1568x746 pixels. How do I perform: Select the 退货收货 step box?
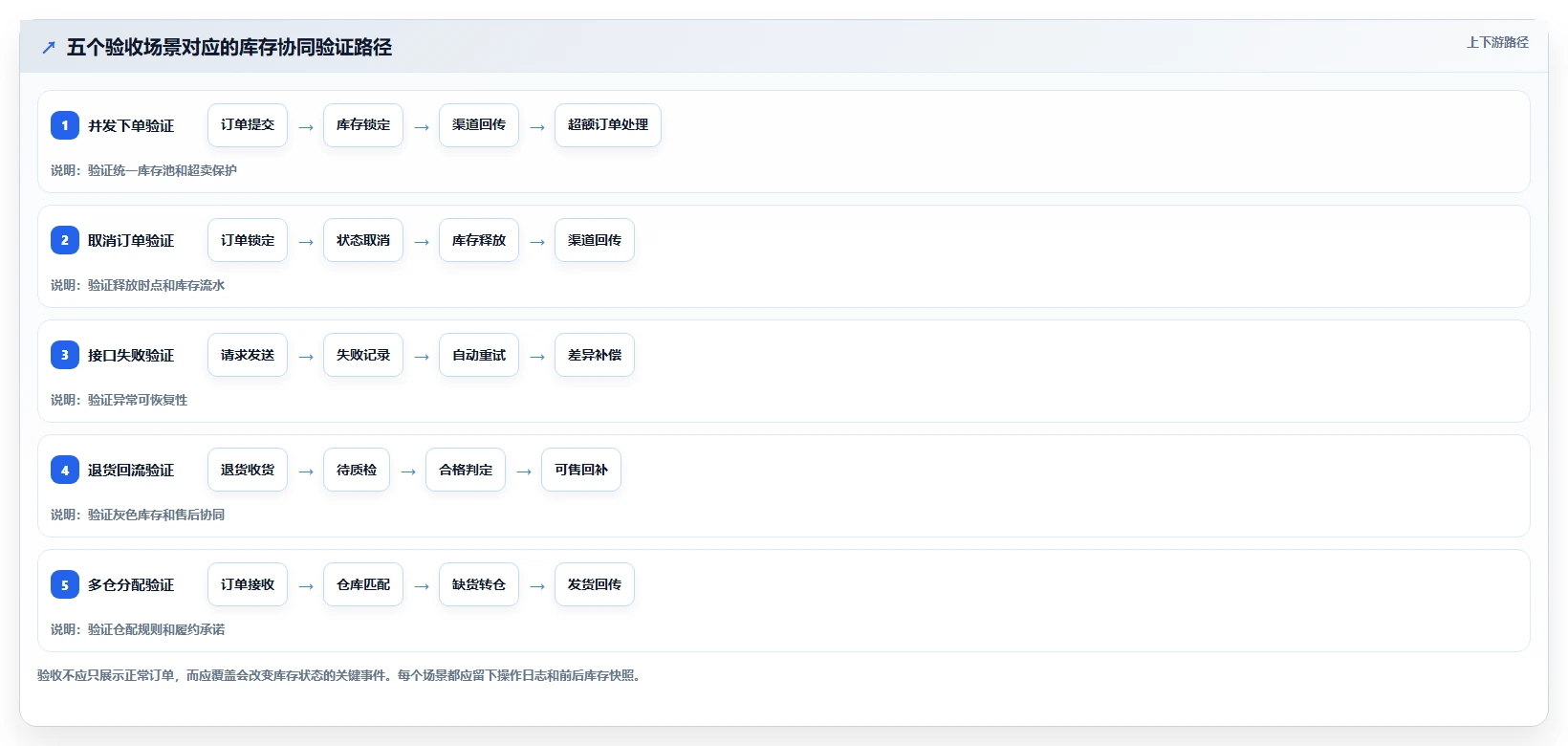(248, 470)
